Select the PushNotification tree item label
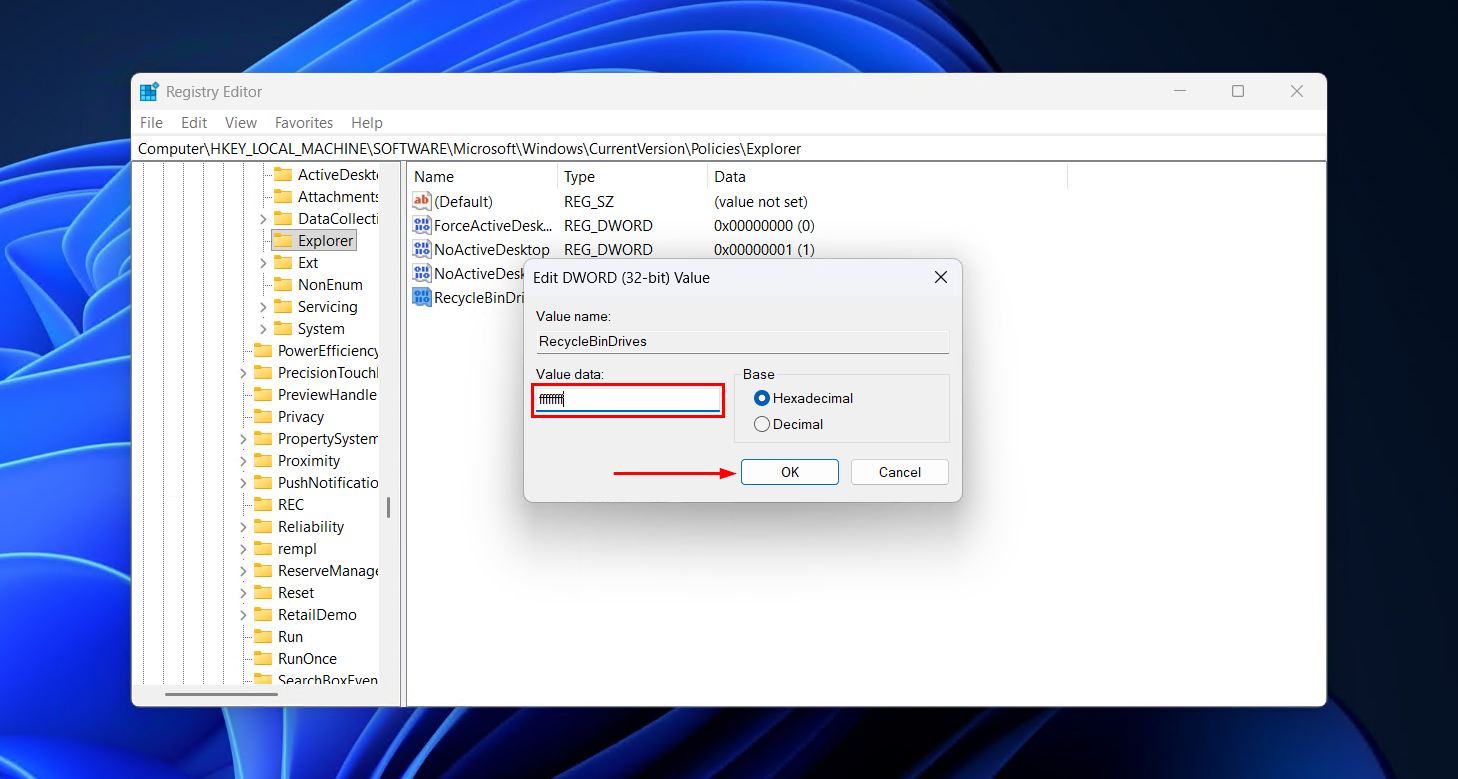 pos(328,483)
